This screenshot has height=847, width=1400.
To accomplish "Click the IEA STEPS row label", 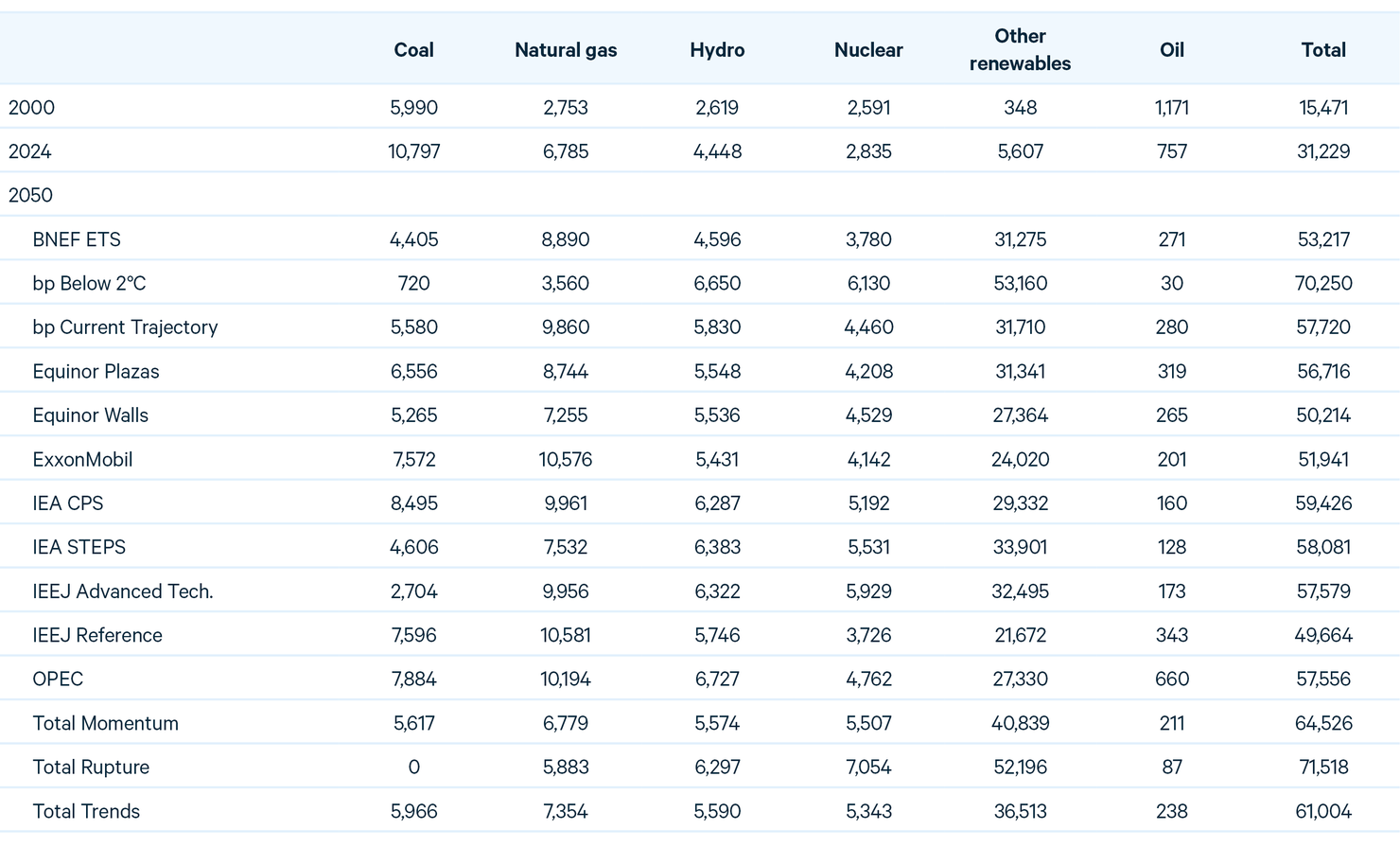I will [x=79, y=547].
